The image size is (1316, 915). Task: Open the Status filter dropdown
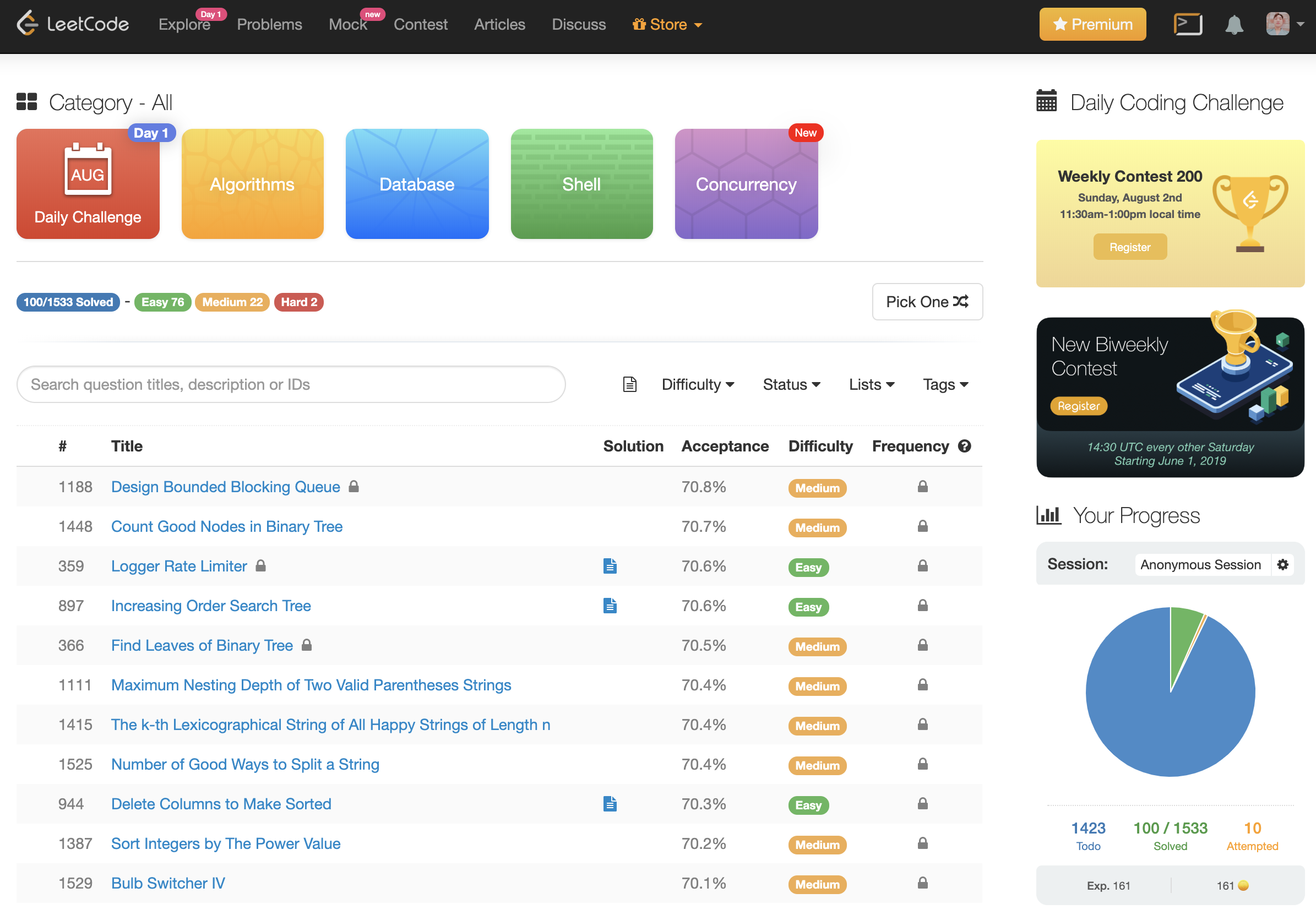point(791,384)
